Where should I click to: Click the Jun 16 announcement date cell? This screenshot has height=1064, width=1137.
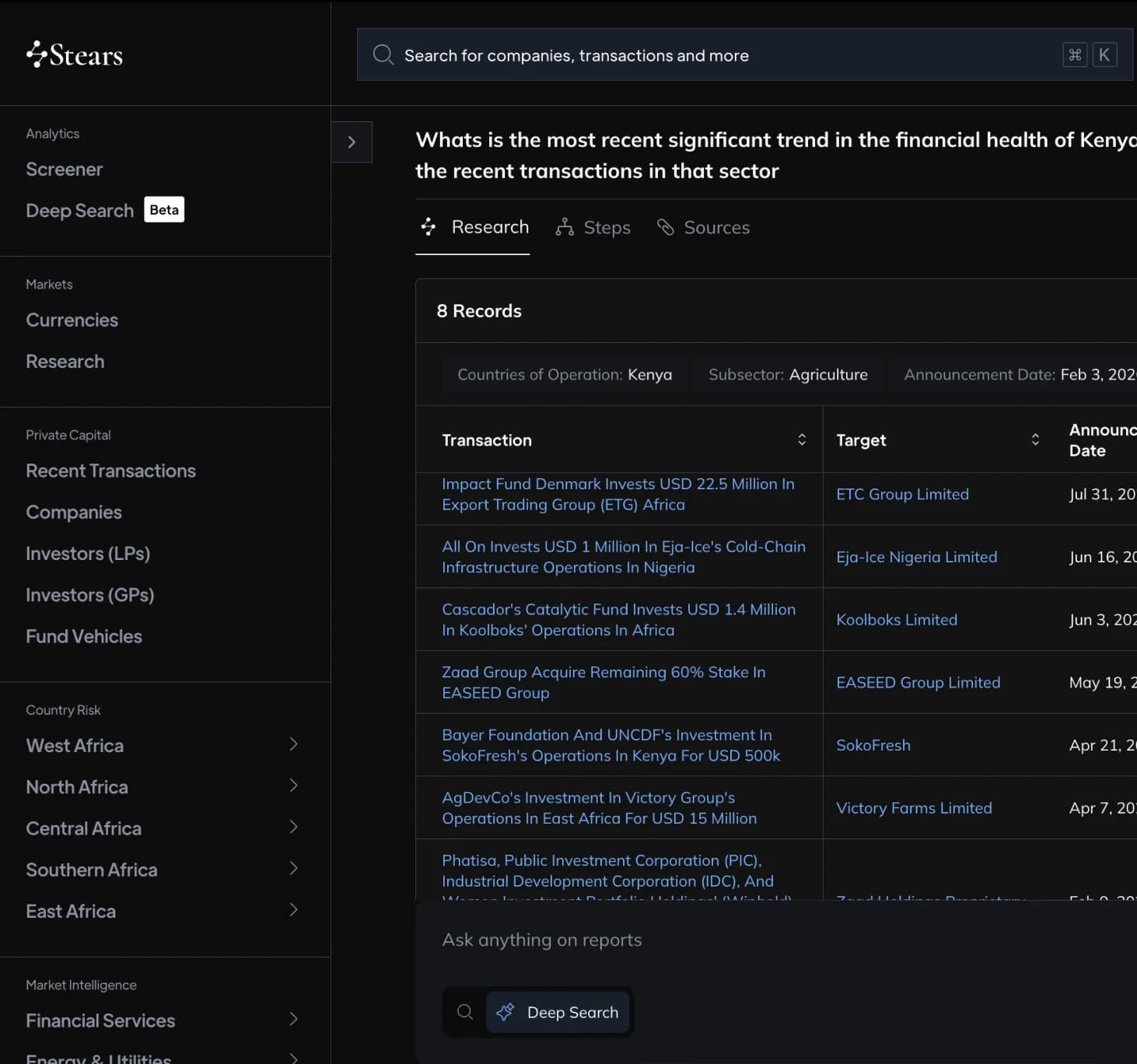coord(1102,557)
